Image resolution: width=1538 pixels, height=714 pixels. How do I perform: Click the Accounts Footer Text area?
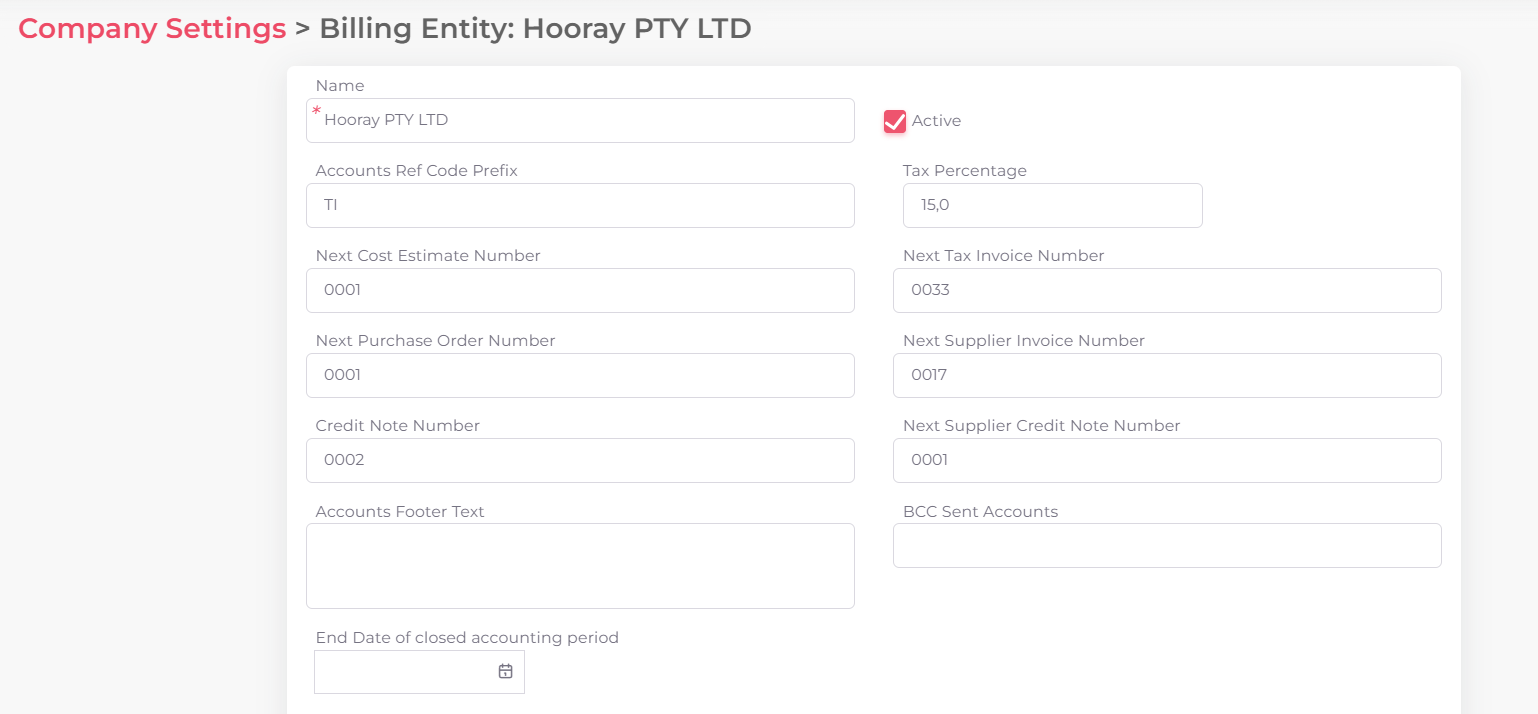point(580,565)
